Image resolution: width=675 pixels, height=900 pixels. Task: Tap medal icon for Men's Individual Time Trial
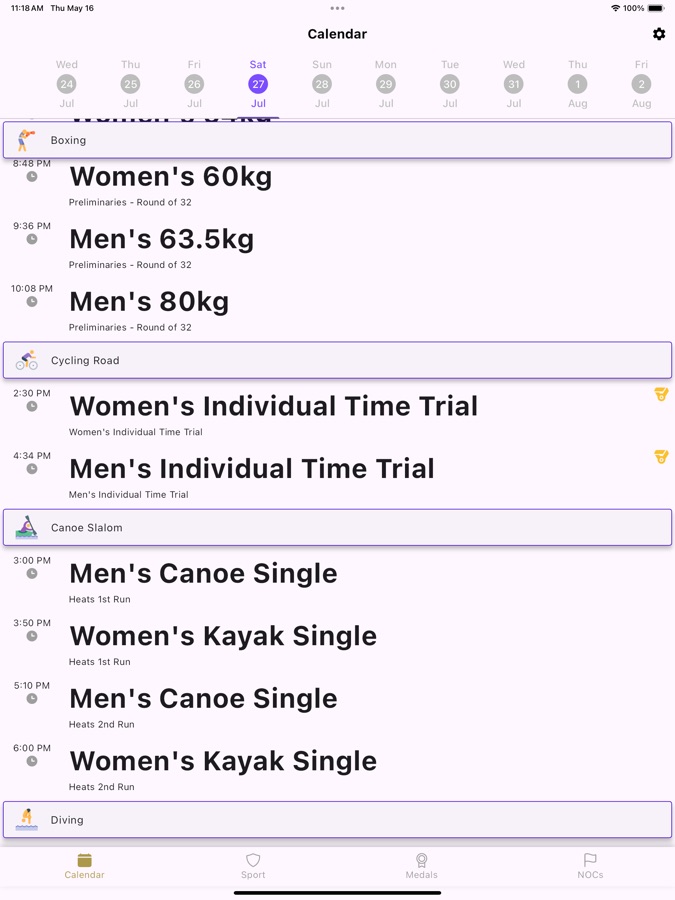[661, 456]
